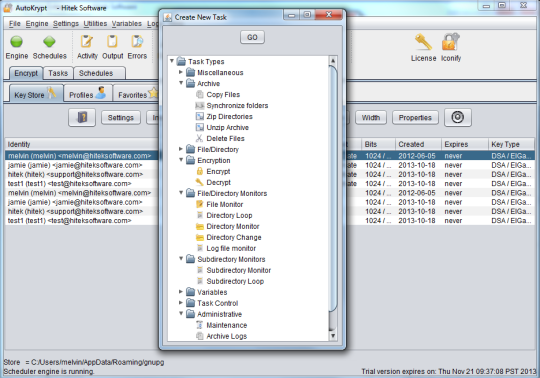This screenshot has width=540, height=378.
Task: Open the Errors log icon
Action: tap(137, 41)
